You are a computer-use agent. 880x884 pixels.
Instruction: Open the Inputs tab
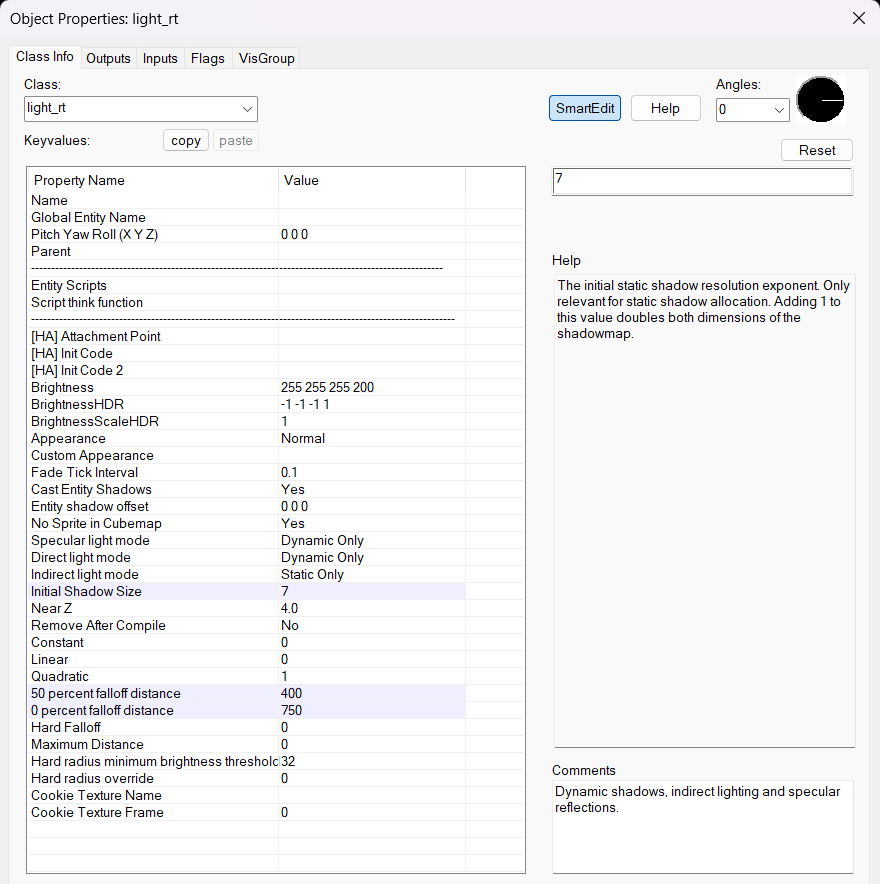[160, 58]
